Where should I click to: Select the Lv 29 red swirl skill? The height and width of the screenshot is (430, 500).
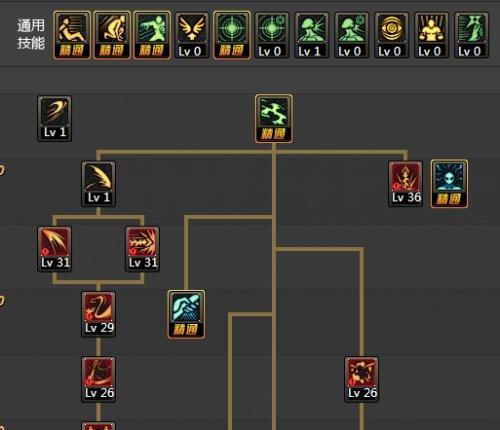pos(99,314)
